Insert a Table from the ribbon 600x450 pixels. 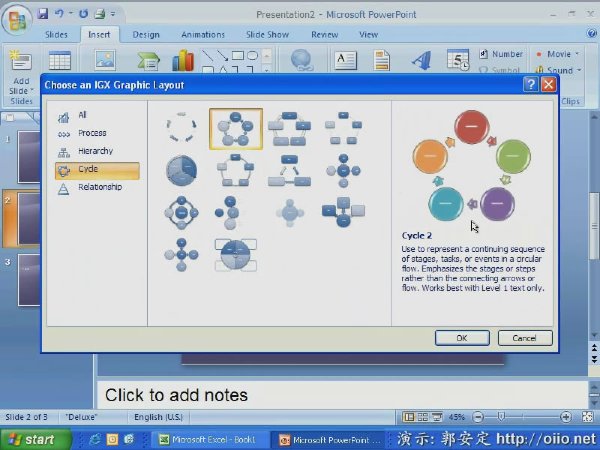60,60
